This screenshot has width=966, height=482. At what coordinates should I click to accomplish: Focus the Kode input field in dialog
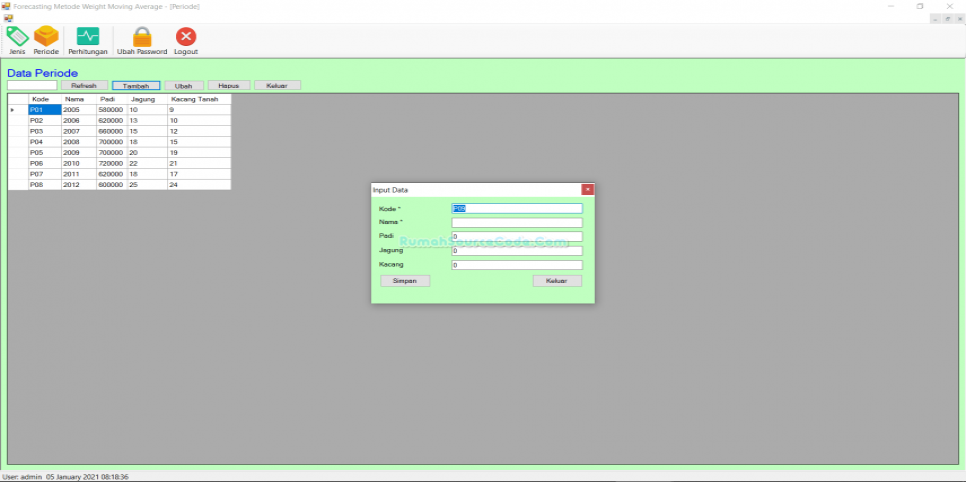[516, 209]
